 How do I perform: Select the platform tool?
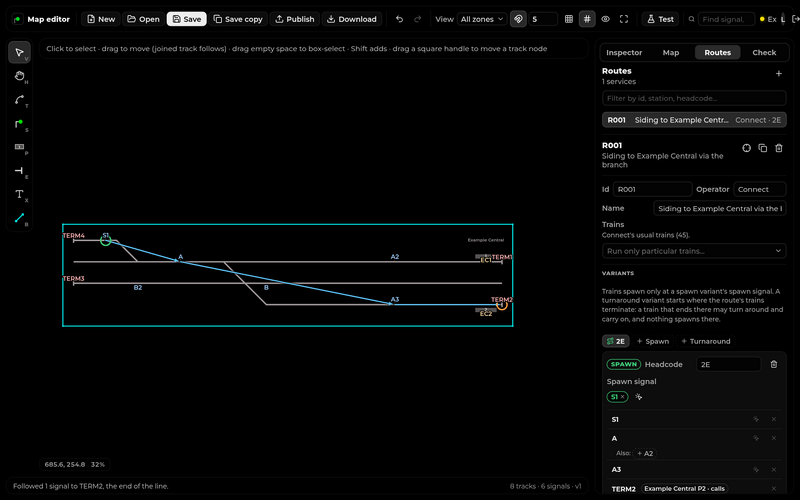19,147
